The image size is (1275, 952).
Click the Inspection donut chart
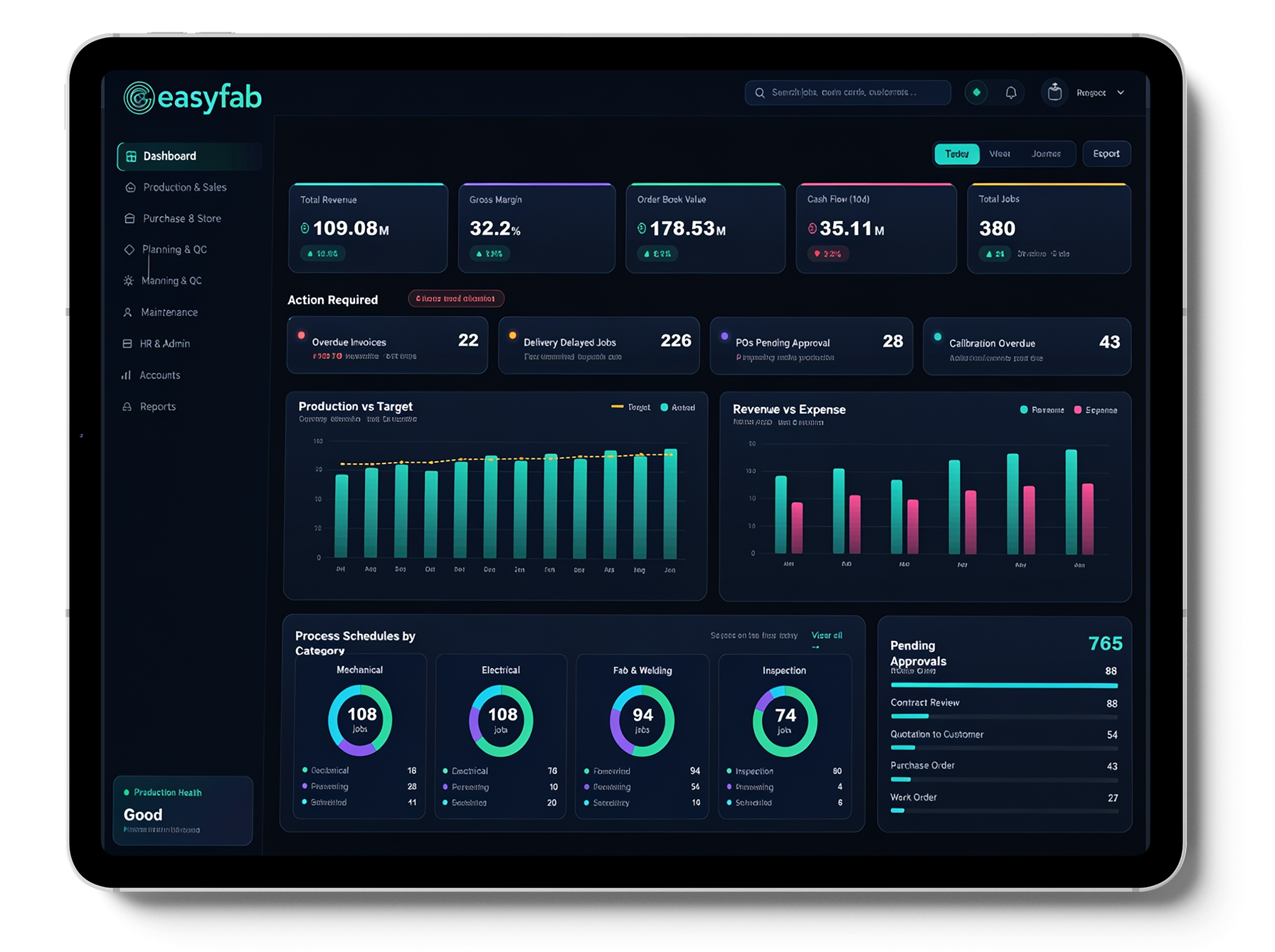point(785,721)
